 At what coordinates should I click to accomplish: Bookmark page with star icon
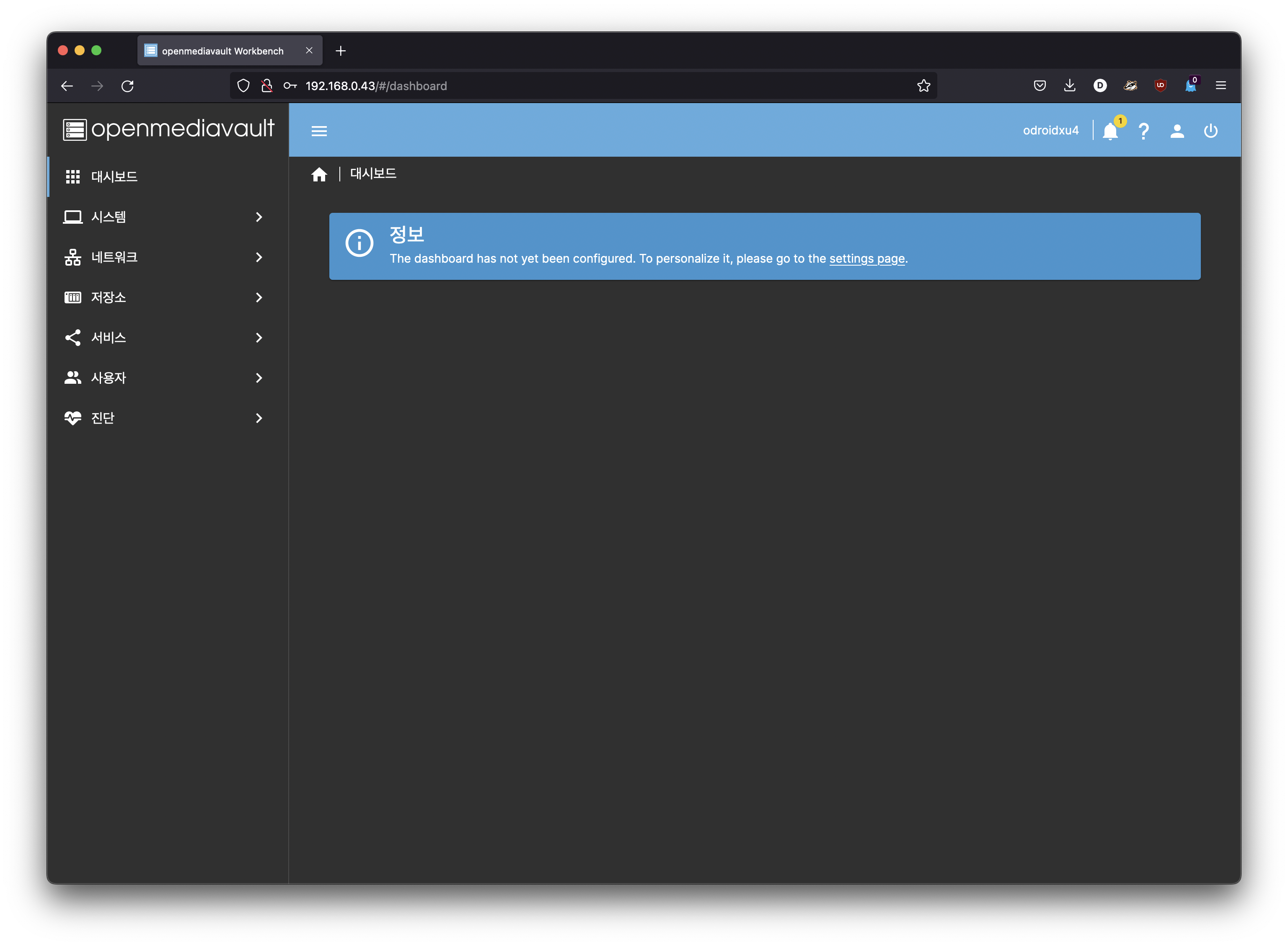[x=923, y=86]
